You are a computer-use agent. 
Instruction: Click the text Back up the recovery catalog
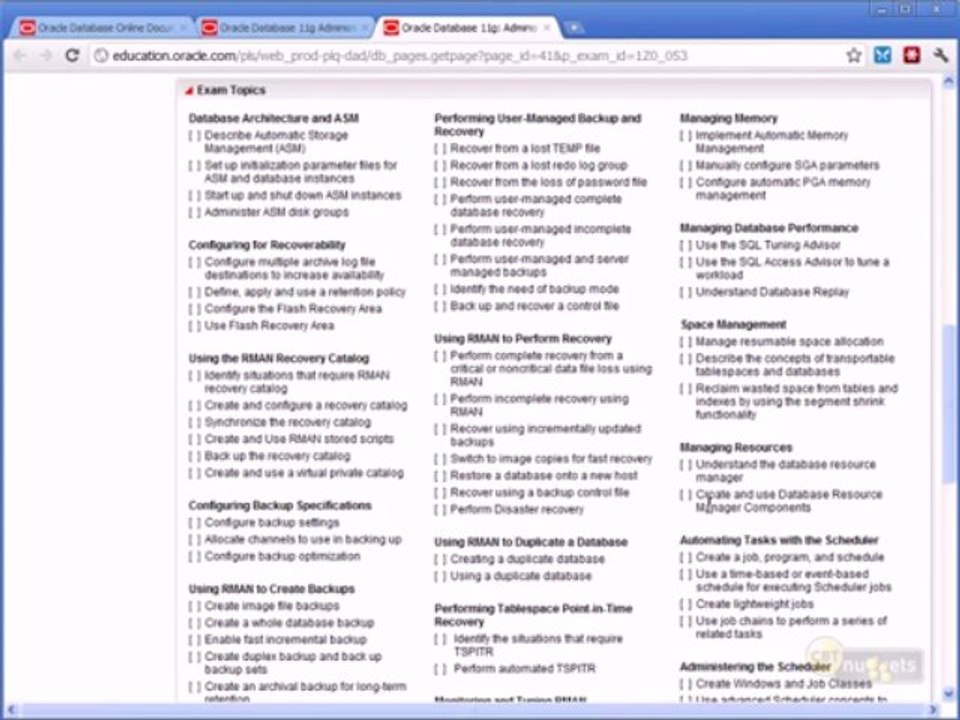[277, 456]
